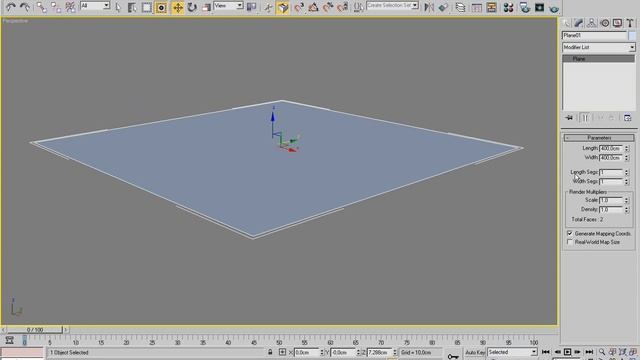Activate the Select and Rotate tool
640x360 pixels.
192,7
